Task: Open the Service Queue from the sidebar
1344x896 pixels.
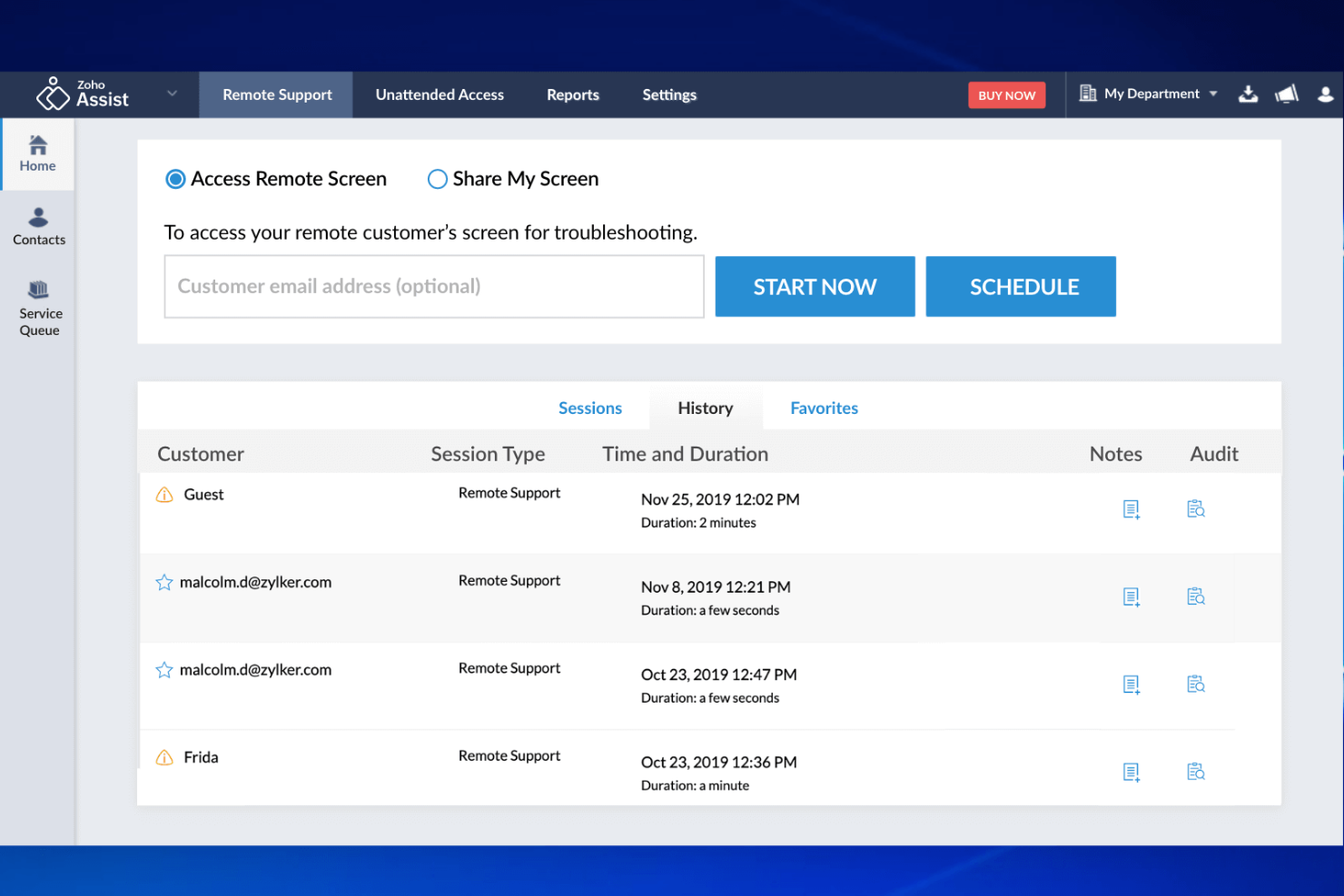Action: pos(38,308)
